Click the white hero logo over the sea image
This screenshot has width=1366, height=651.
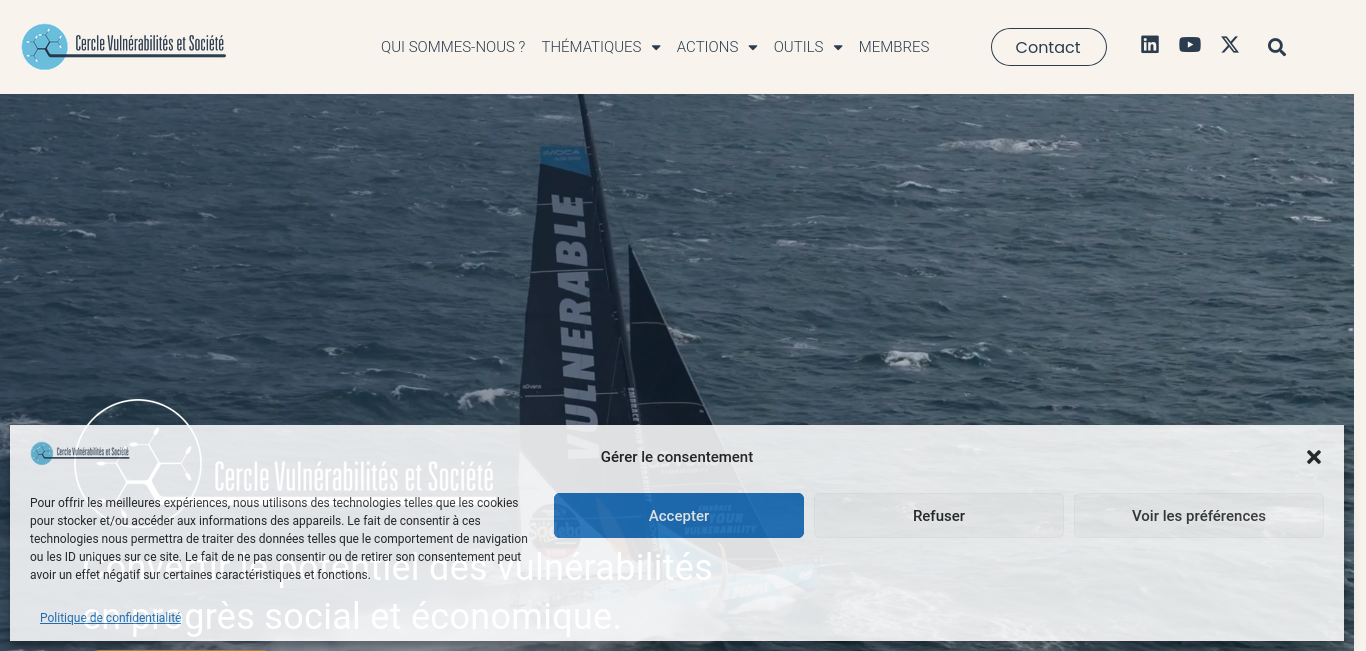point(284,460)
